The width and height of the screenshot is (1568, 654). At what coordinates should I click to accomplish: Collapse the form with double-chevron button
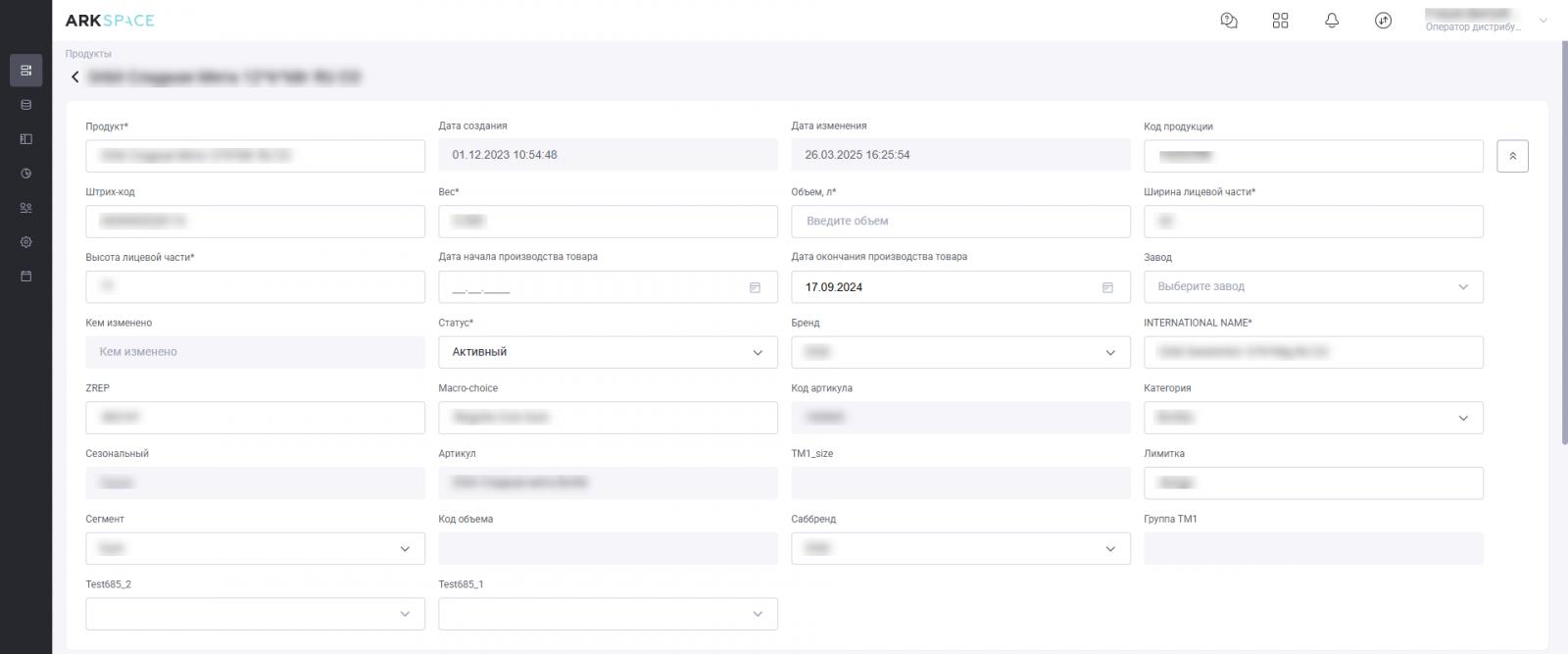1512,156
